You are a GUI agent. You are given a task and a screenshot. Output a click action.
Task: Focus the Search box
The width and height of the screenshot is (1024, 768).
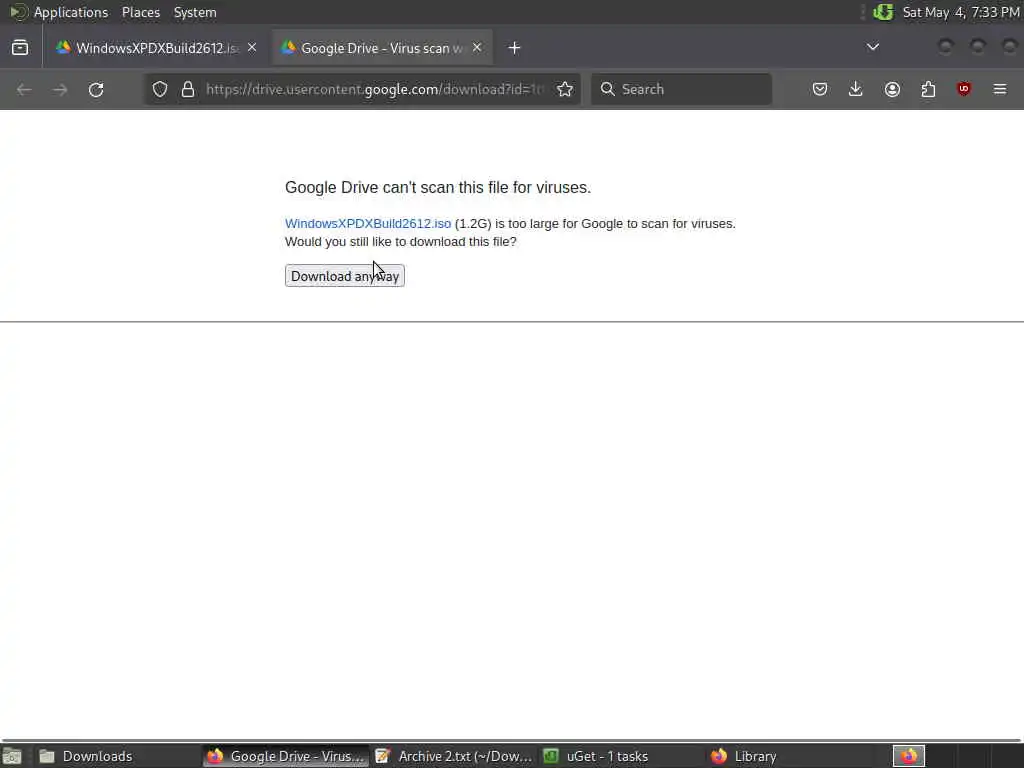click(x=681, y=89)
